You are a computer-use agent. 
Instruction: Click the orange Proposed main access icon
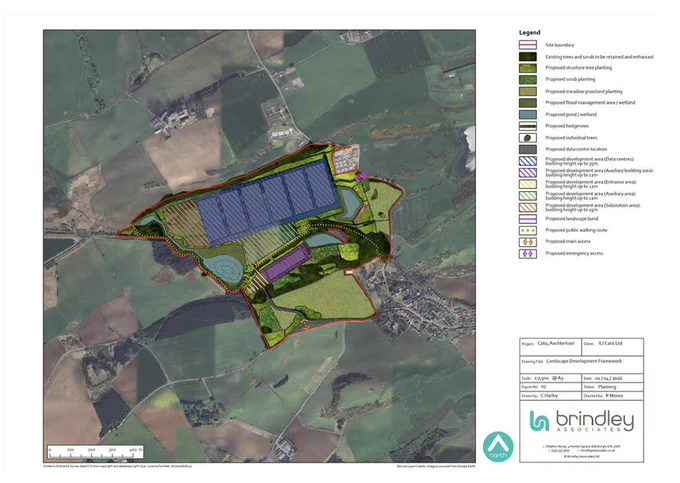tap(527, 242)
